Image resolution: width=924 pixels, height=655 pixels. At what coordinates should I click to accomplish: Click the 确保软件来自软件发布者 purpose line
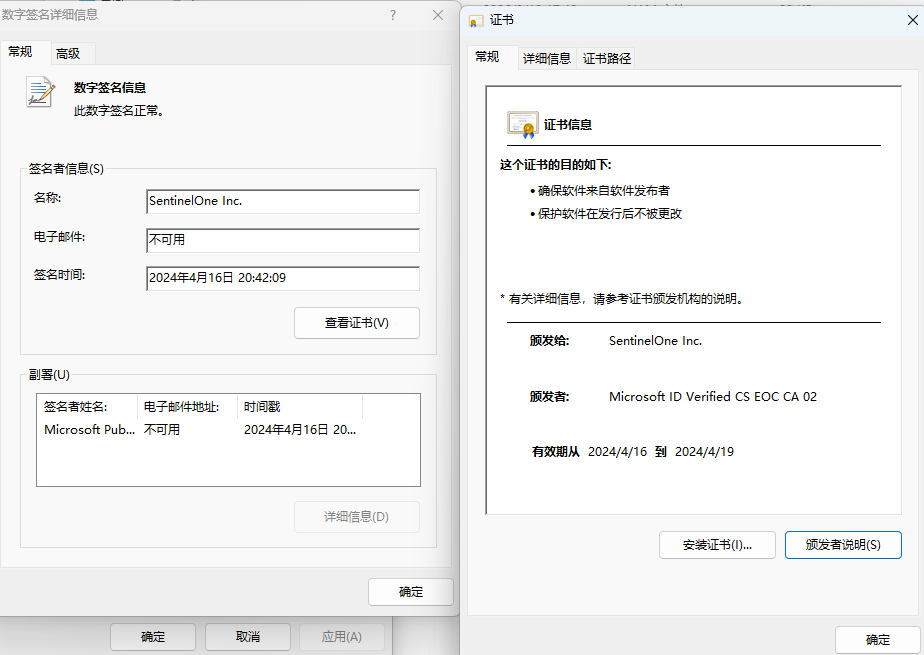click(603, 191)
